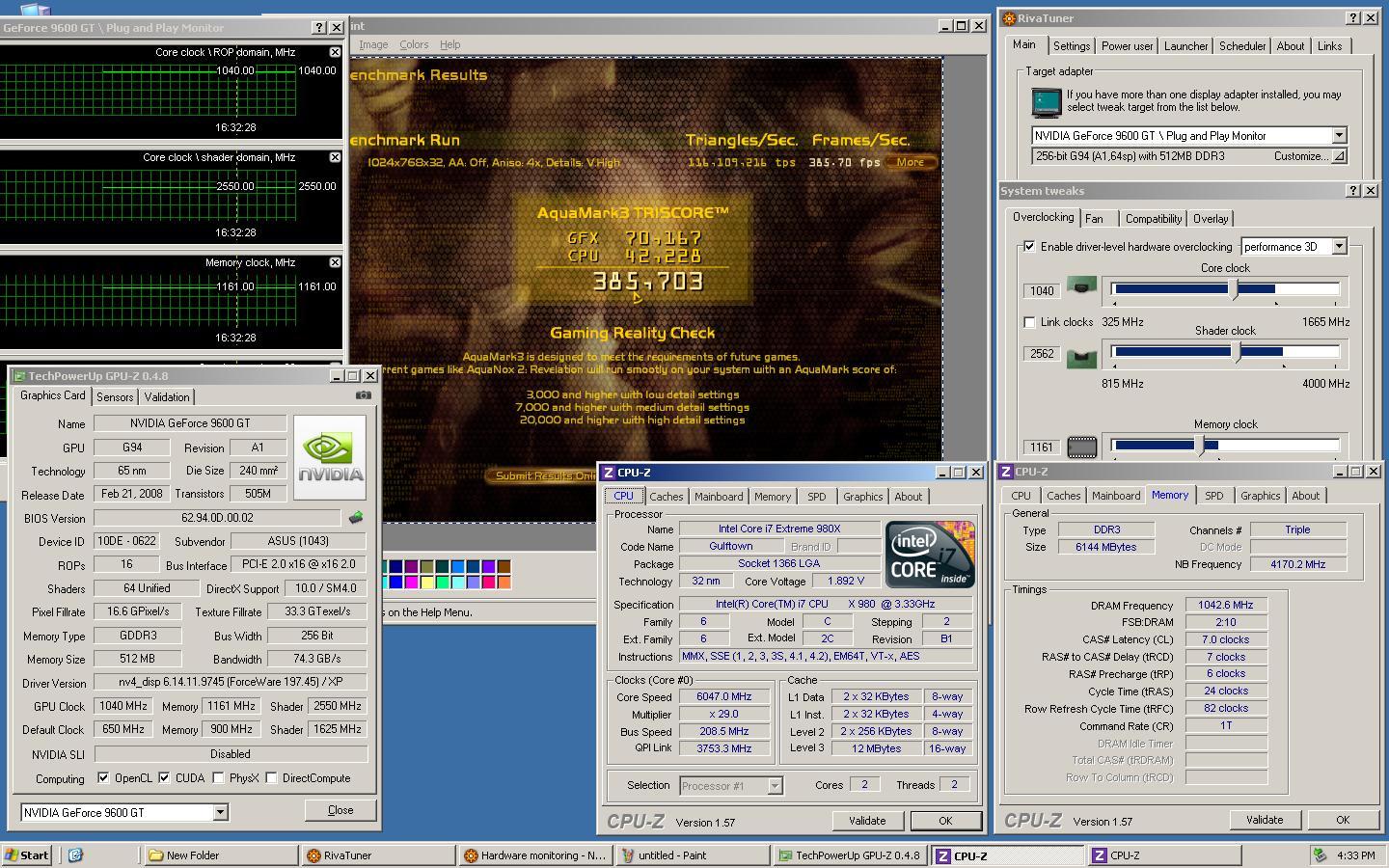This screenshot has width=1389, height=868.
Task: Pick the yellow color swatch in Paint palette
Action: (x=427, y=583)
